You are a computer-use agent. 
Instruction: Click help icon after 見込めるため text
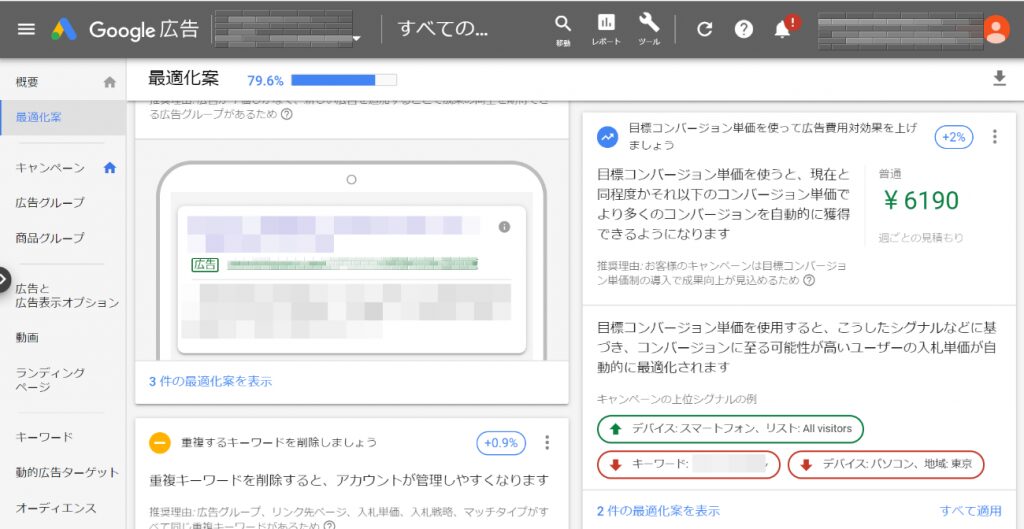[x=808, y=281]
